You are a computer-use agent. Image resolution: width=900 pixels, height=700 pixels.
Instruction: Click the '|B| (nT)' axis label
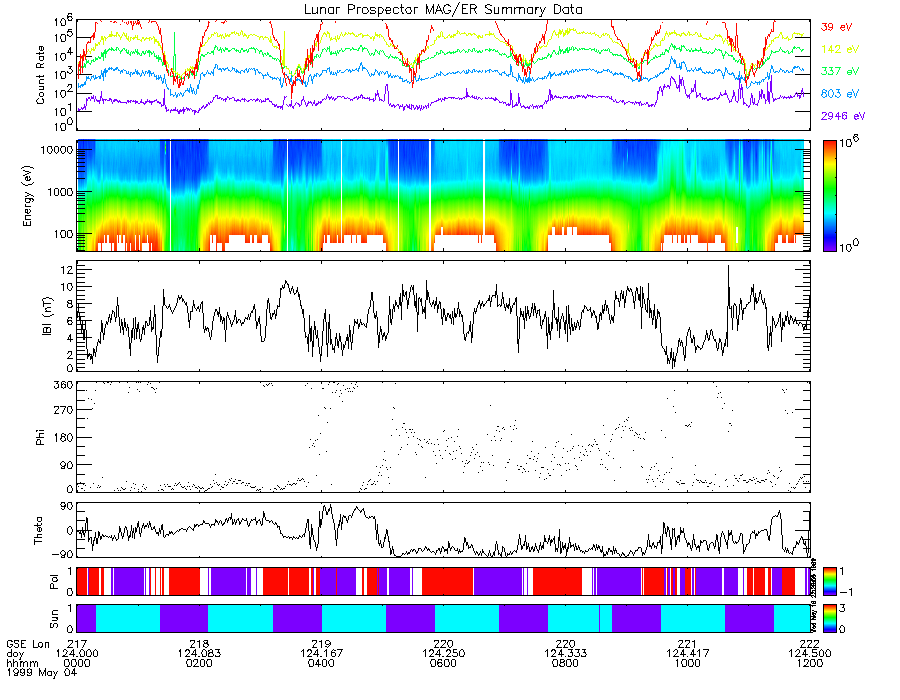(x=47, y=316)
